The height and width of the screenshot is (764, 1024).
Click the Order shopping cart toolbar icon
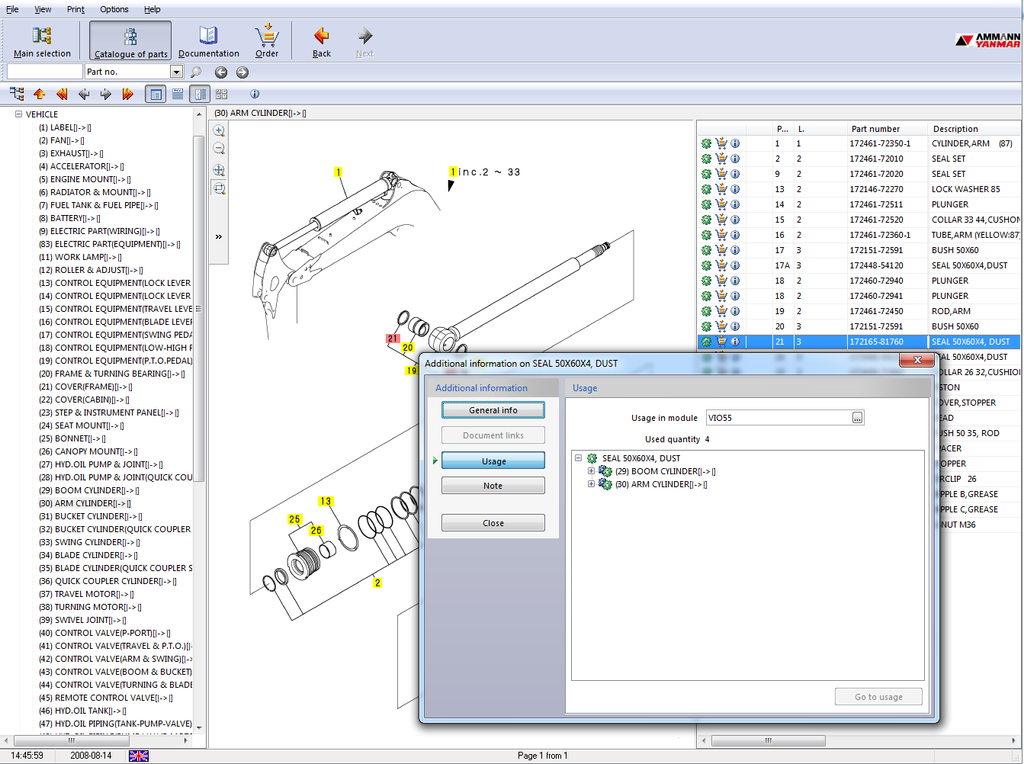(x=266, y=37)
